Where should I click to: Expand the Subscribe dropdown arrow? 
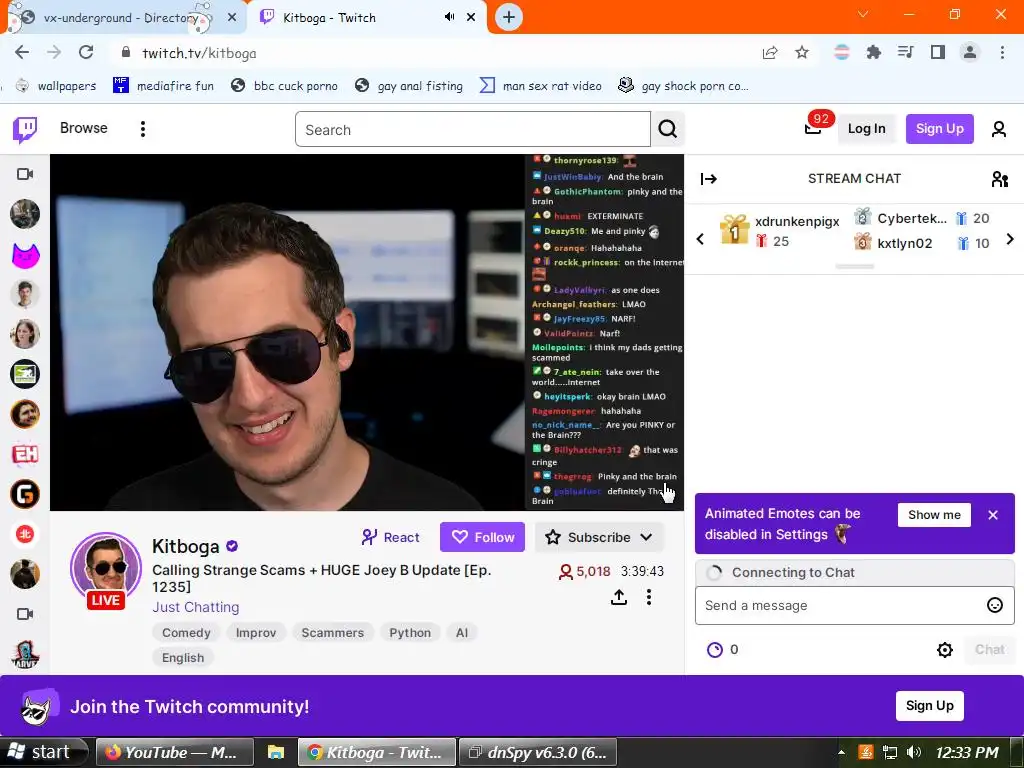(647, 537)
